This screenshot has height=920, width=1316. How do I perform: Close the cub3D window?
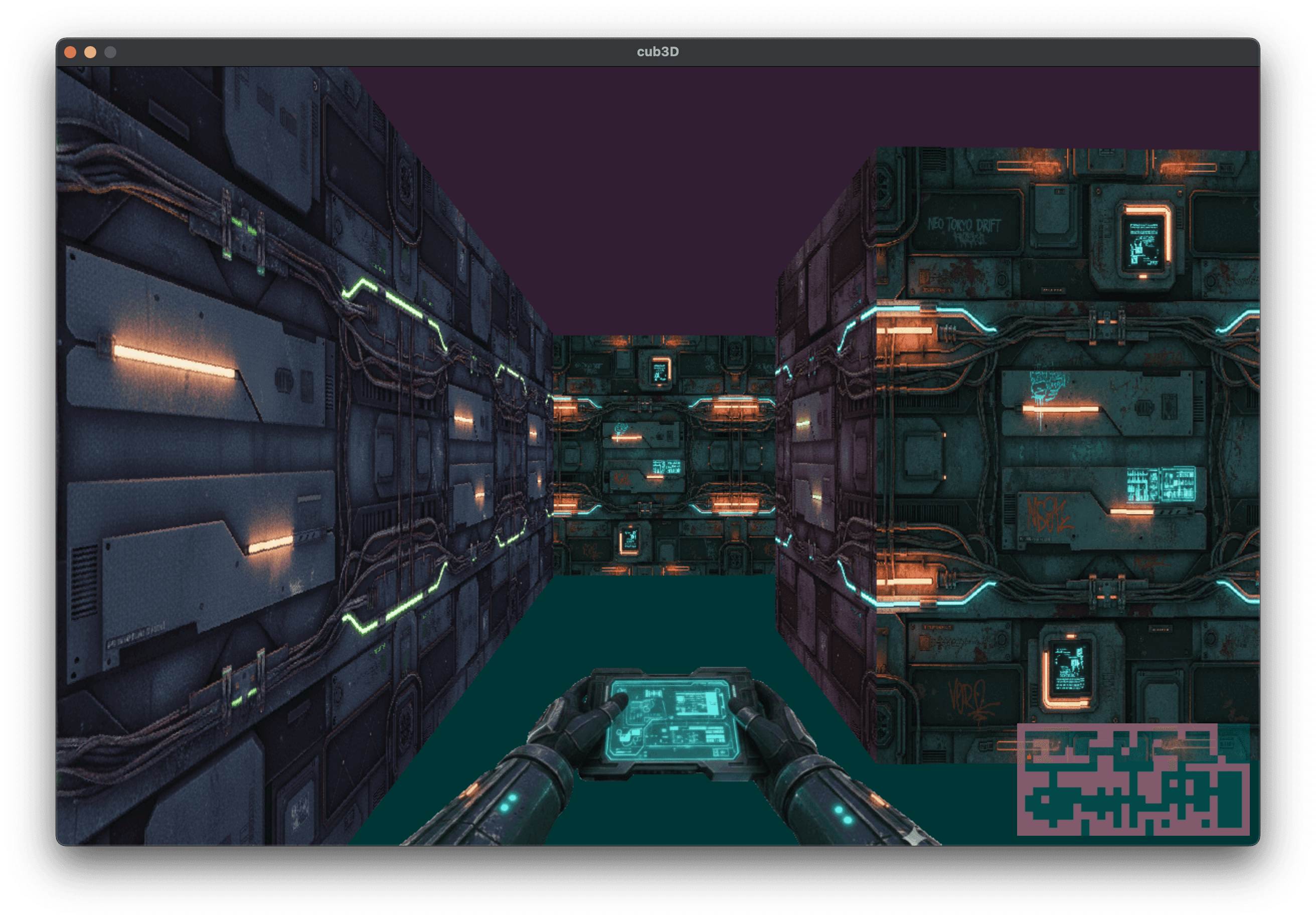(x=71, y=53)
